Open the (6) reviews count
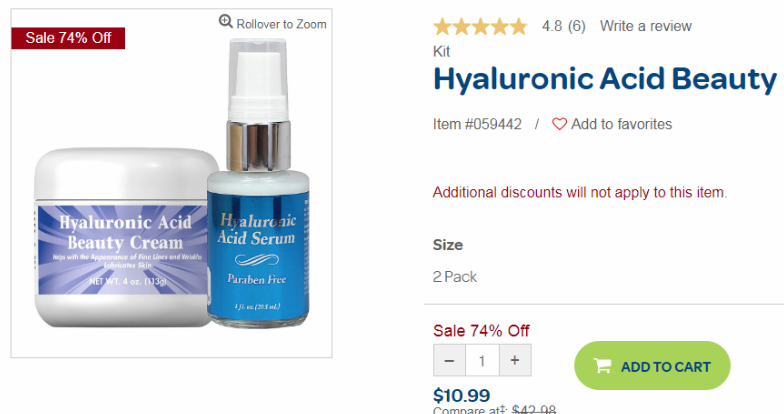Image resolution: width=784 pixels, height=414 pixels. (x=576, y=26)
